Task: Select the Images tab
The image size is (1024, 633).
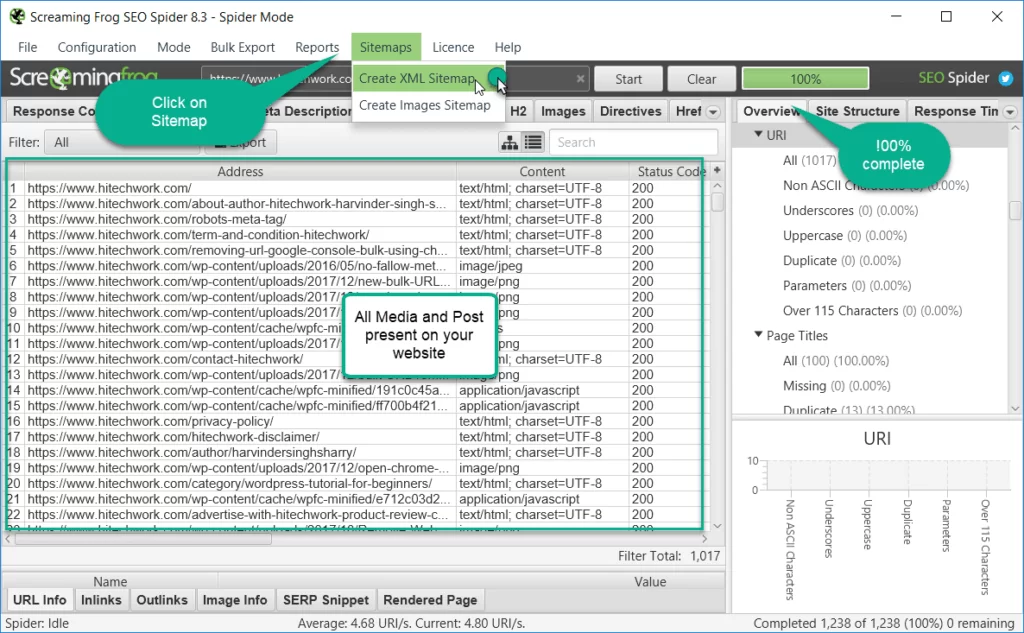Action: (x=563, y=111)
